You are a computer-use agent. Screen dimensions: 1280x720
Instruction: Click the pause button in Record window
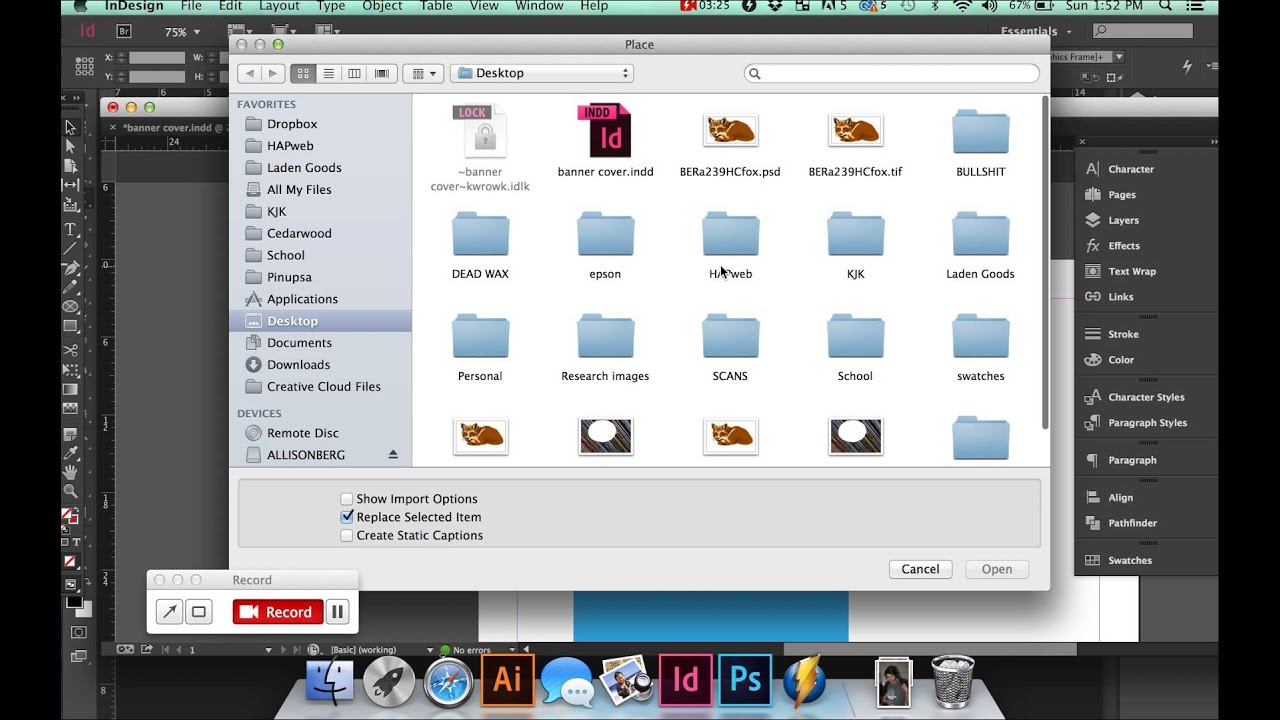click(x=337, y=612)
